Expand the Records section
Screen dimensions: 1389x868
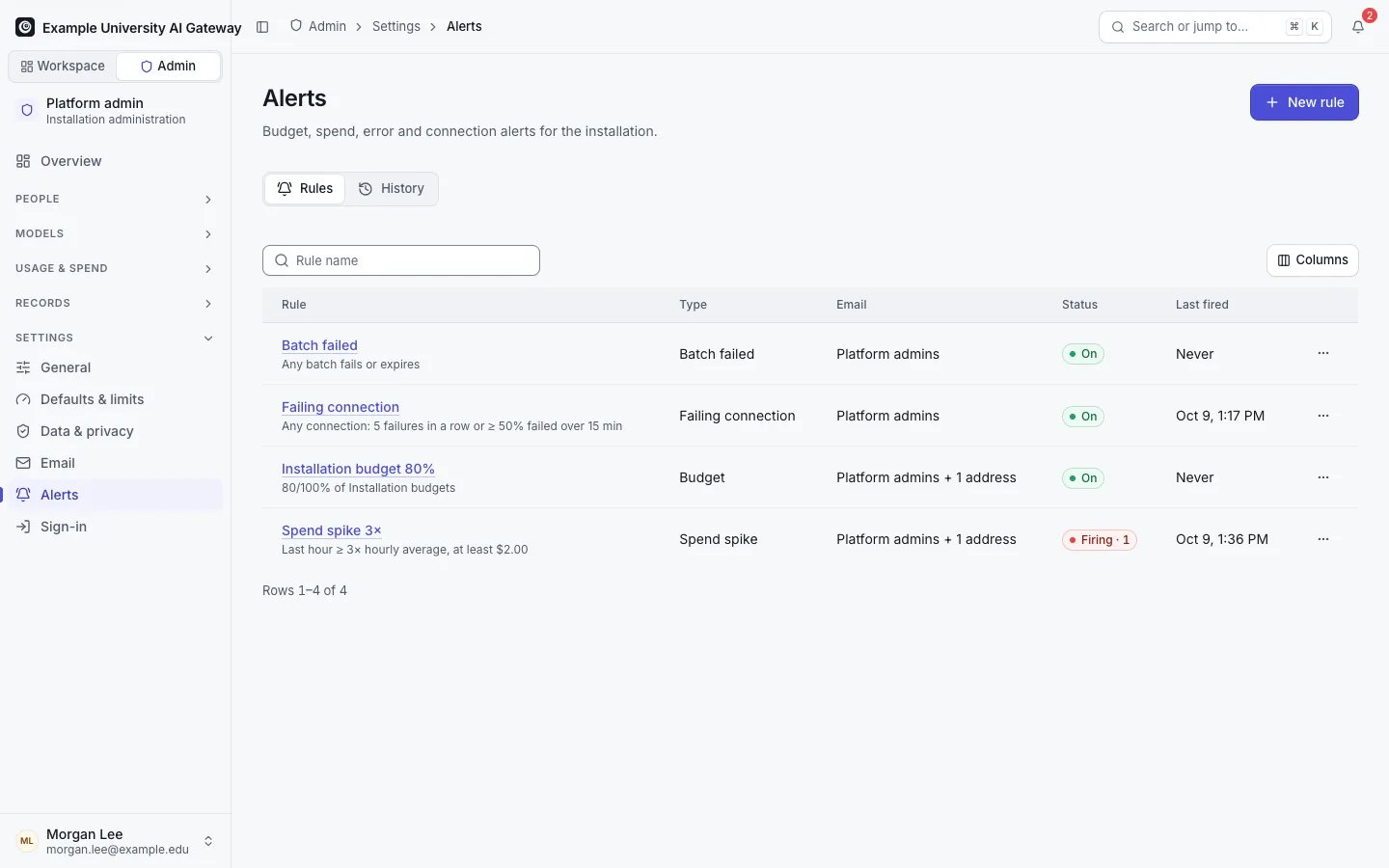[115, 303]
